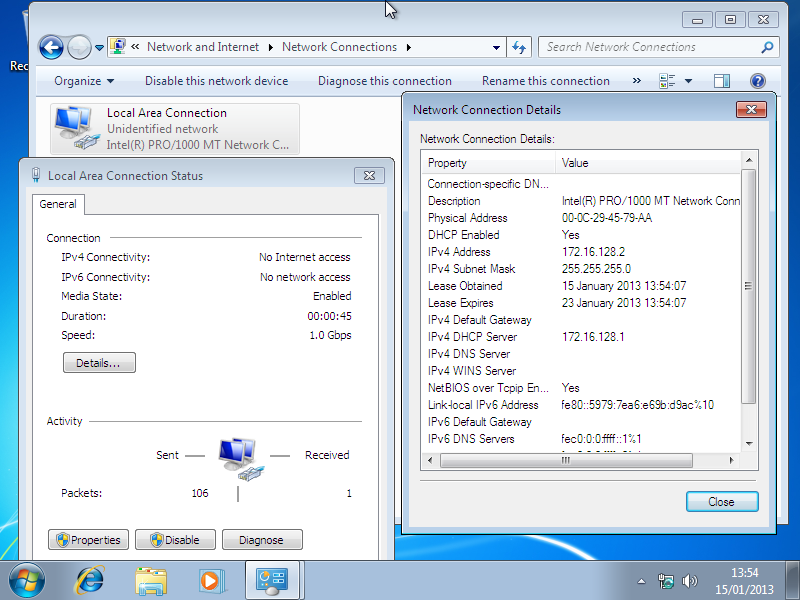Click the Details... button
Screen dimensions: 800x600
pos(98,363)
